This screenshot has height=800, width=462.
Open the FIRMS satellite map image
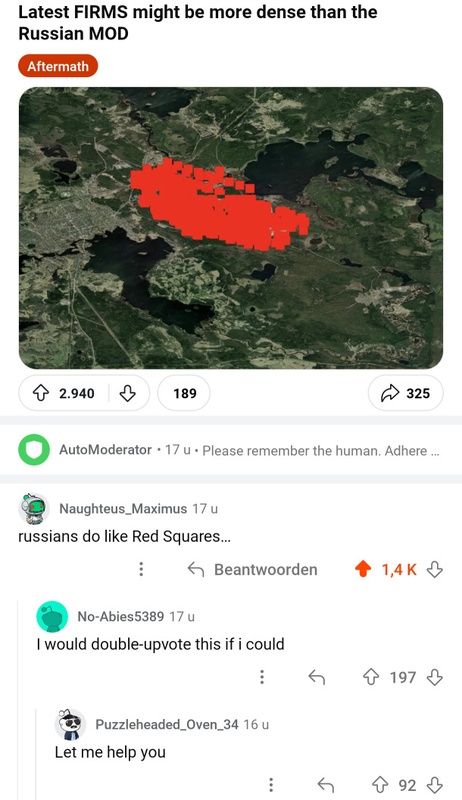point(231,228)
